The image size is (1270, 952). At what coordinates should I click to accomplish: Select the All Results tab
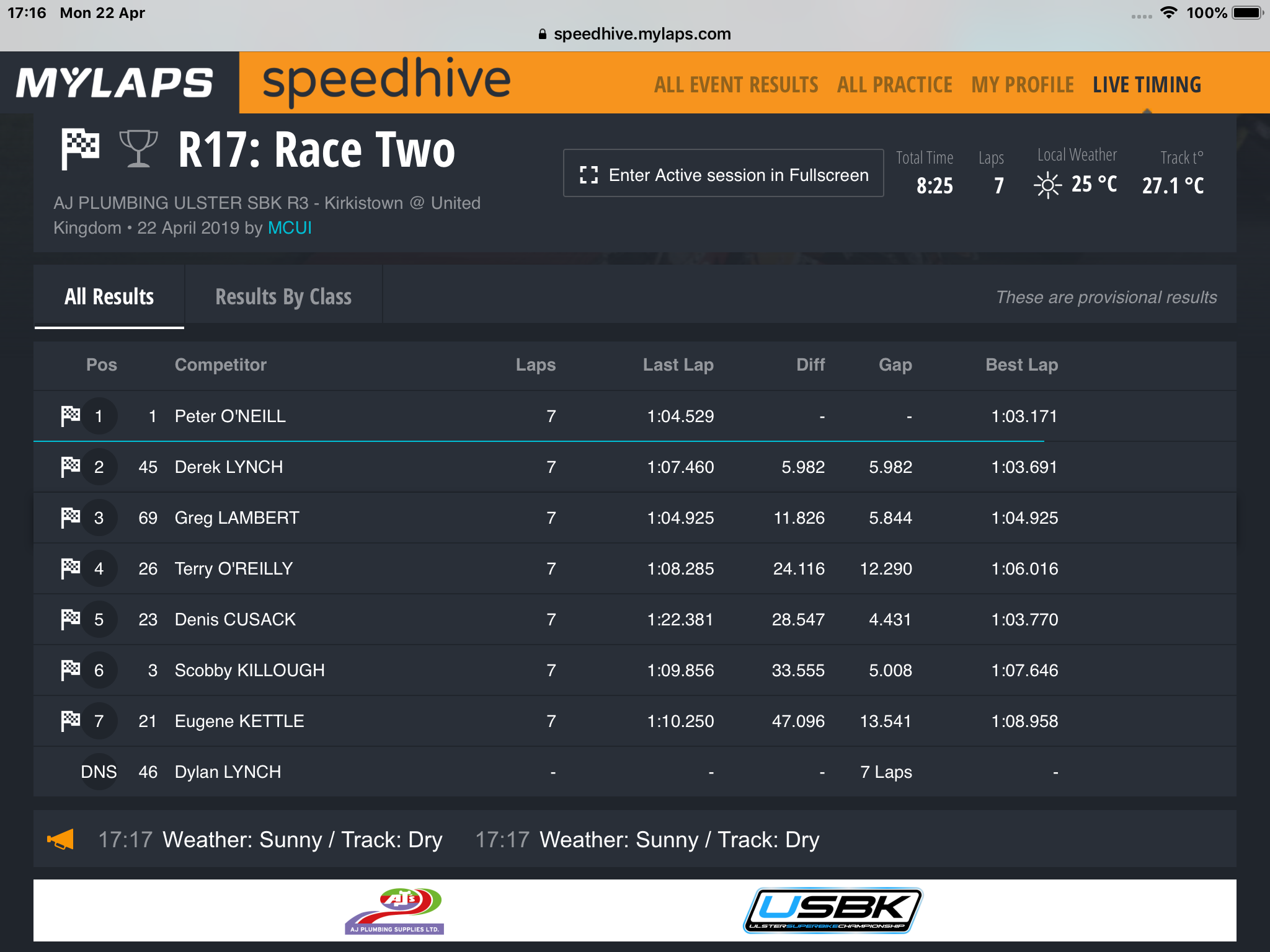point(109,296)
